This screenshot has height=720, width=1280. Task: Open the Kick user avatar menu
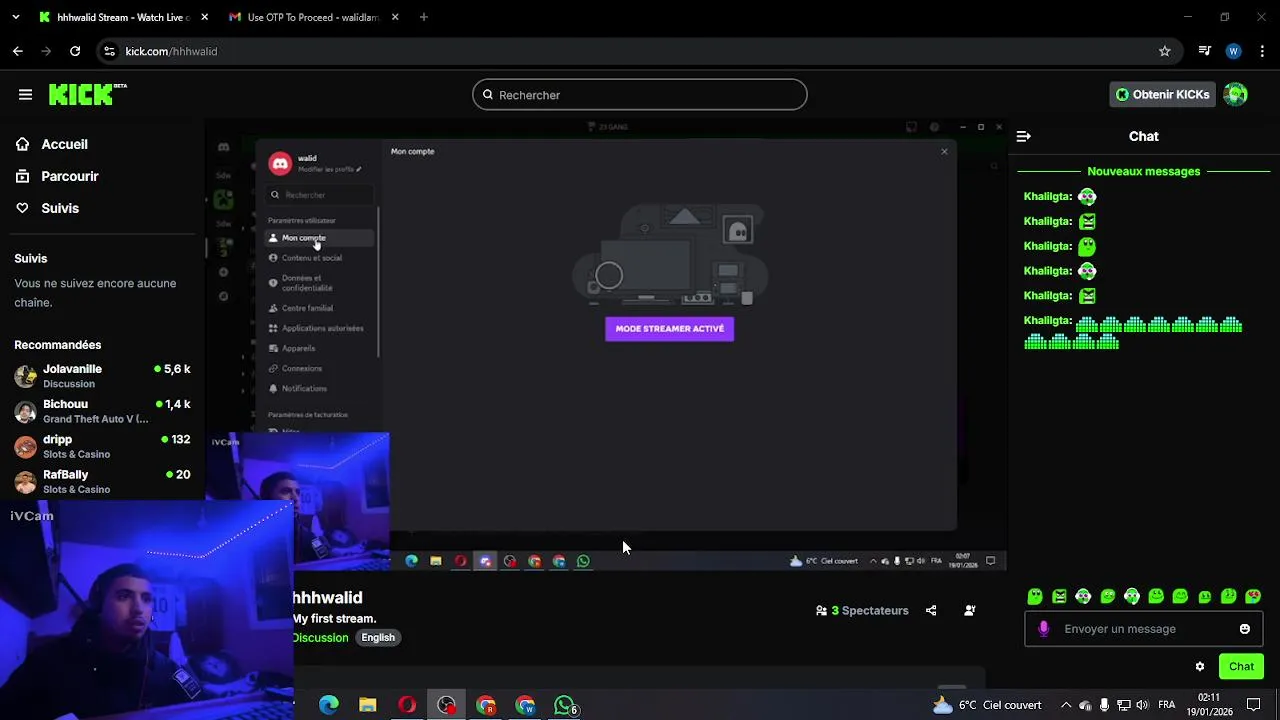pyautogui.click(x=1236, y=94)
